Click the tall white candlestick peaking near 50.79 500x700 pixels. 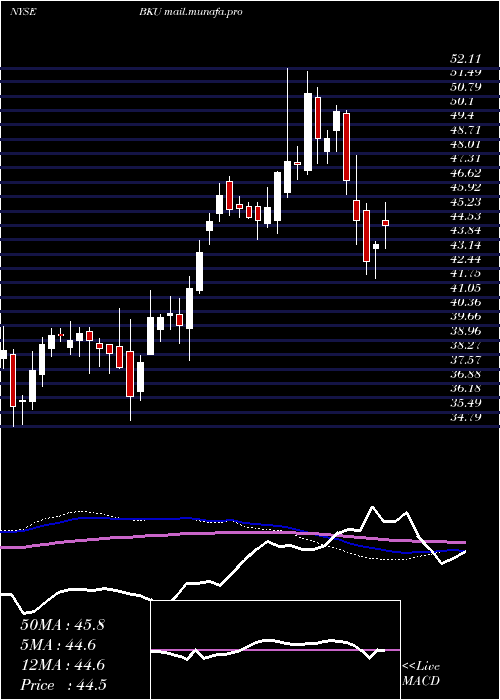308,132
